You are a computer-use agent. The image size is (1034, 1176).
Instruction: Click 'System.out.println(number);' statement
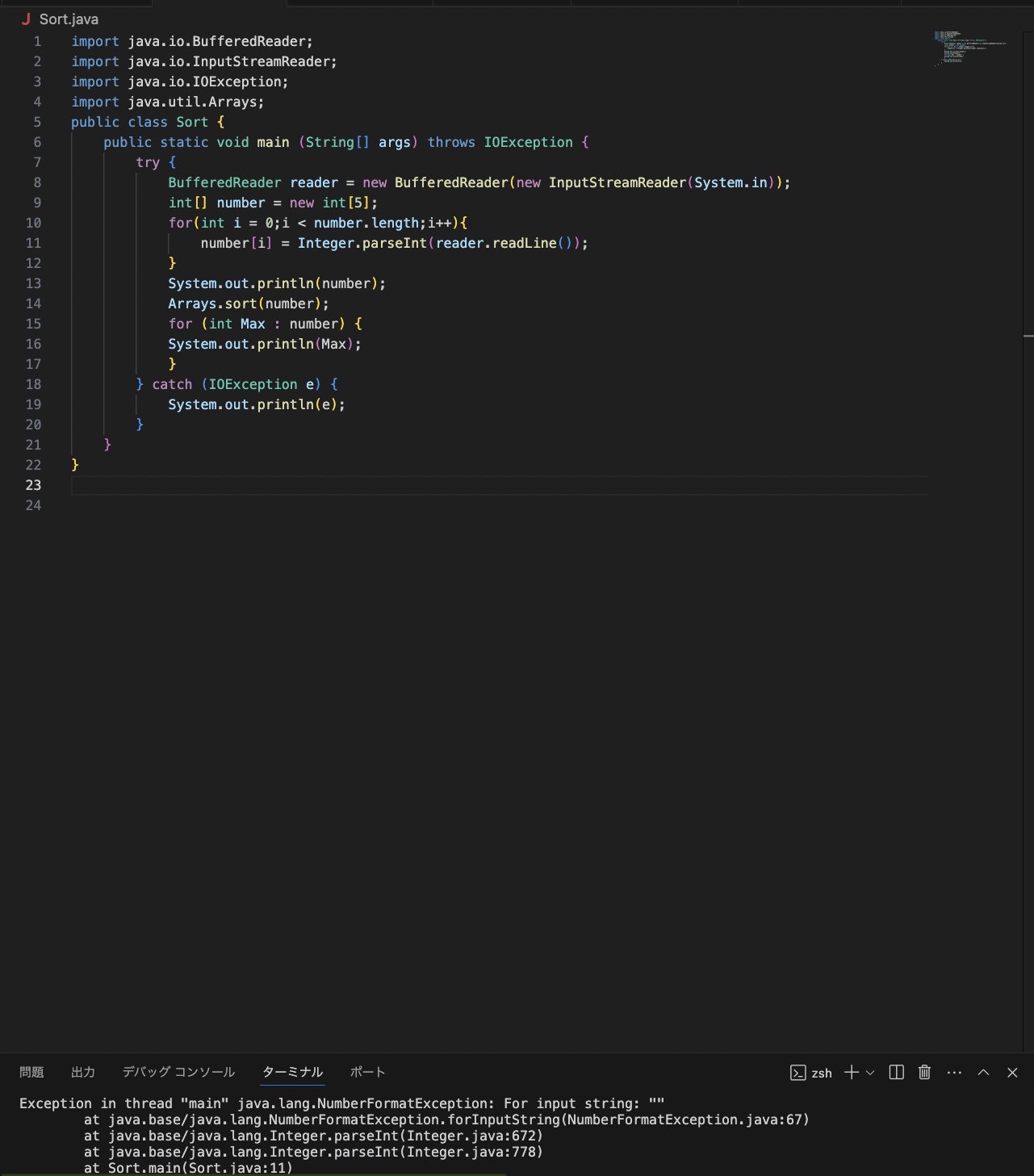(x=277, y=283)
